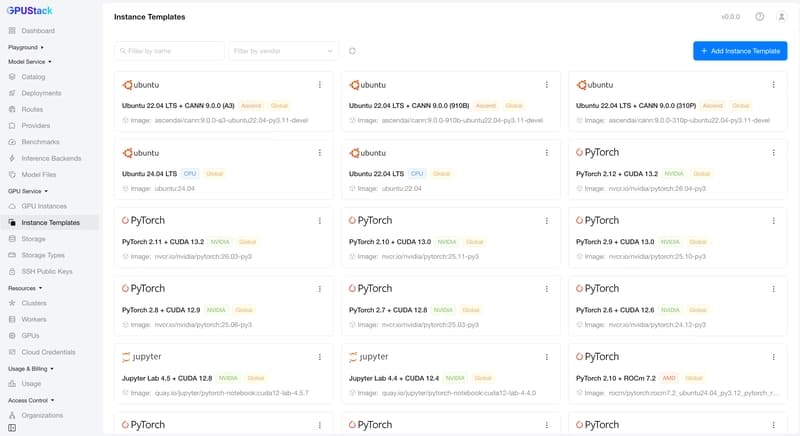Collapse the Model Service section

(x=30, y=62)
